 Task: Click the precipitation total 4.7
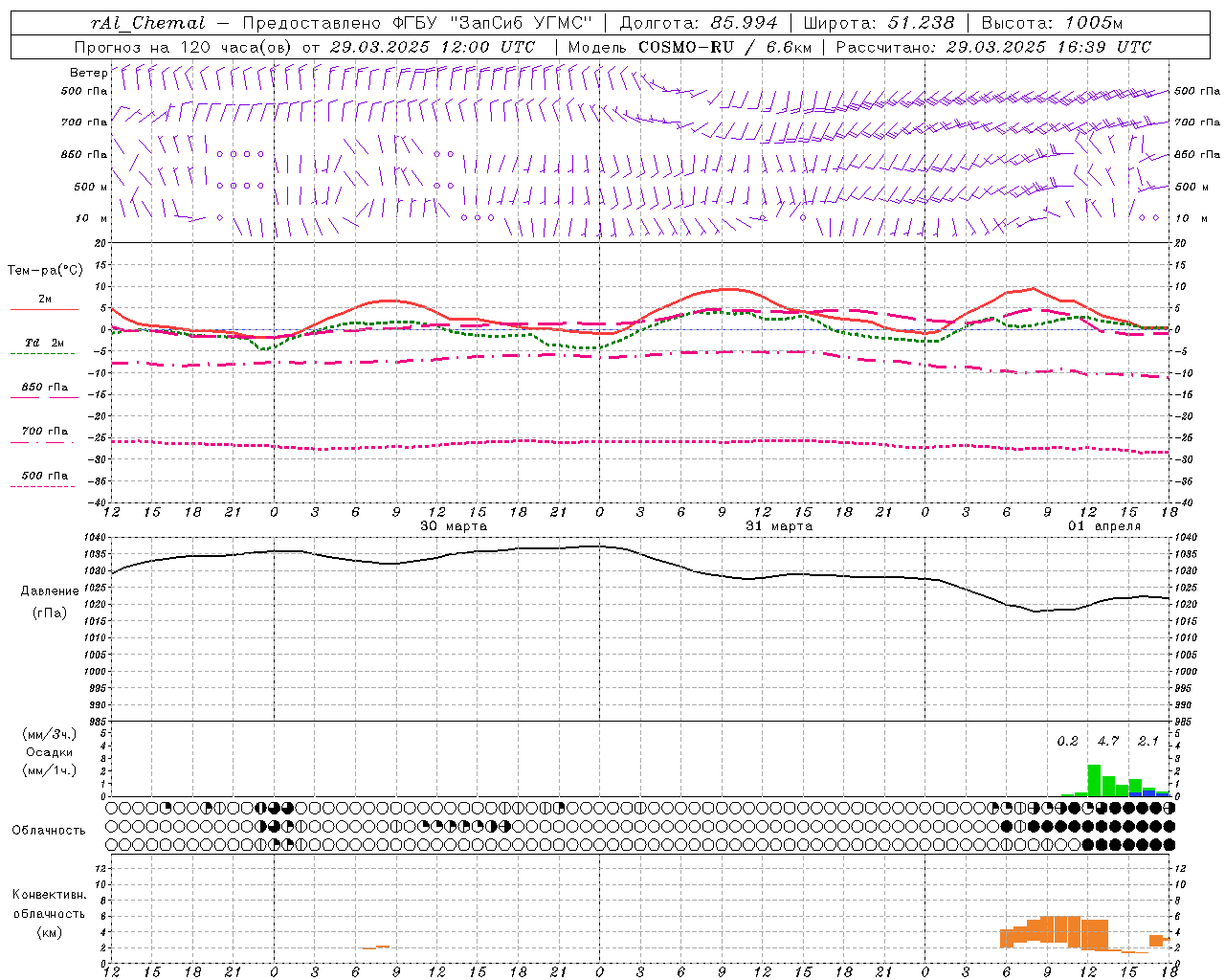[1108, 741]
